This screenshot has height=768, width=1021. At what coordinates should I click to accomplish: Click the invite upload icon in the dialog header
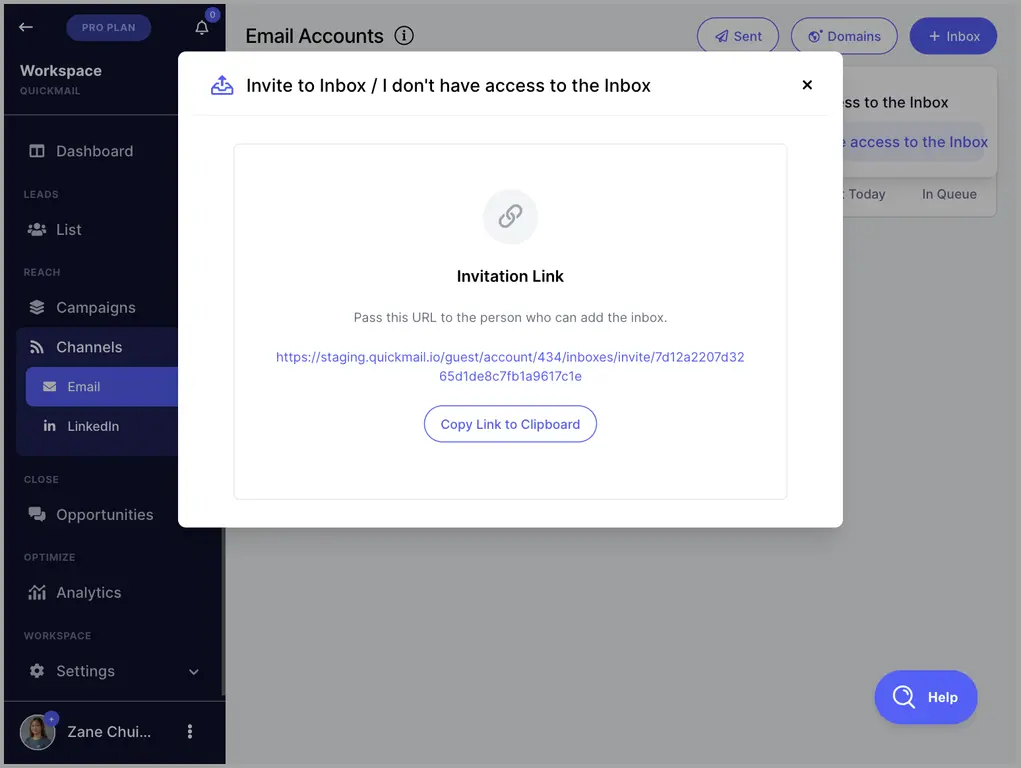tap(222, 85)
